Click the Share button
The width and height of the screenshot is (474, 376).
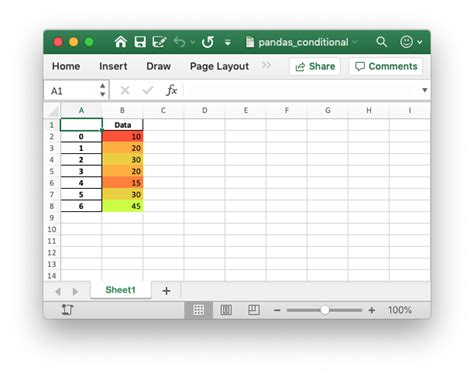tap(315, 67)
